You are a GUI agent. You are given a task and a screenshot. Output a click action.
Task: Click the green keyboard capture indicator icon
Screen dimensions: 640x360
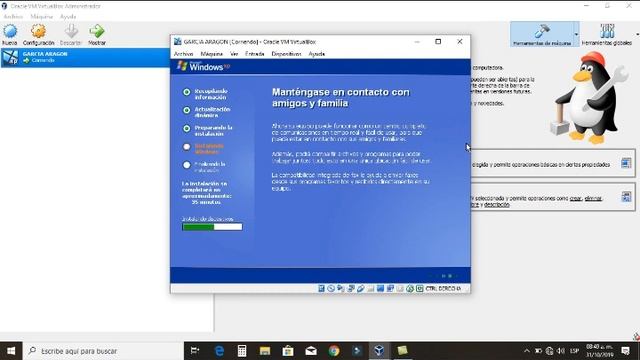click(420, 289)
